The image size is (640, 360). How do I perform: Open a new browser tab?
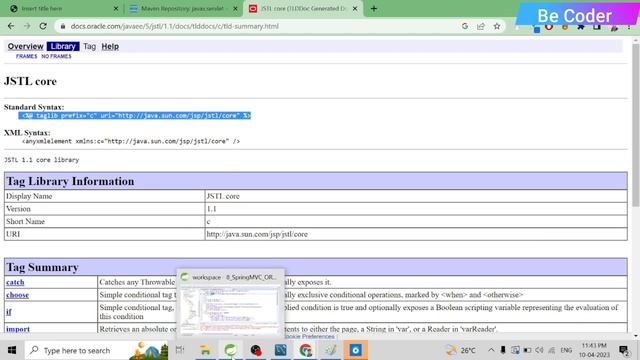374,9
